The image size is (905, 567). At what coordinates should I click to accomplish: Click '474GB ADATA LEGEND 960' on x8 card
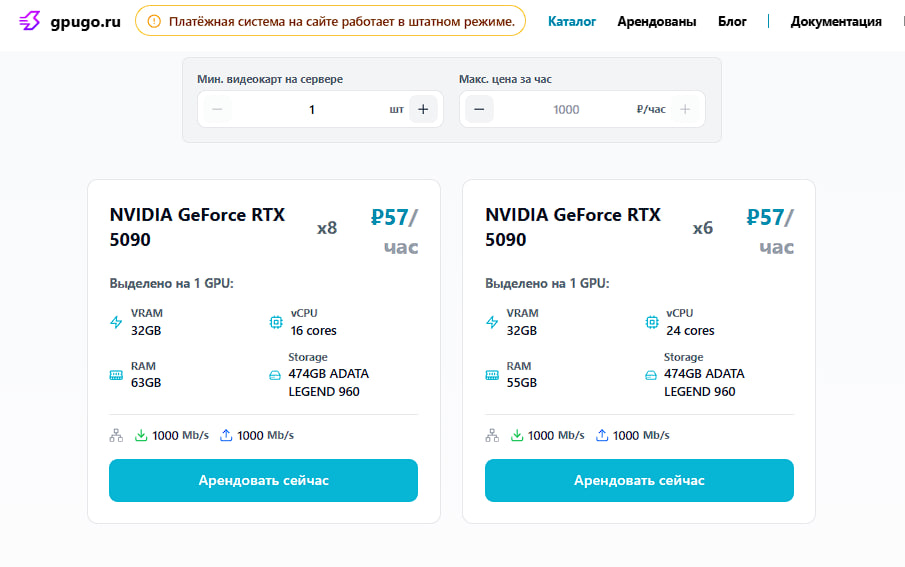pos(328,383)
